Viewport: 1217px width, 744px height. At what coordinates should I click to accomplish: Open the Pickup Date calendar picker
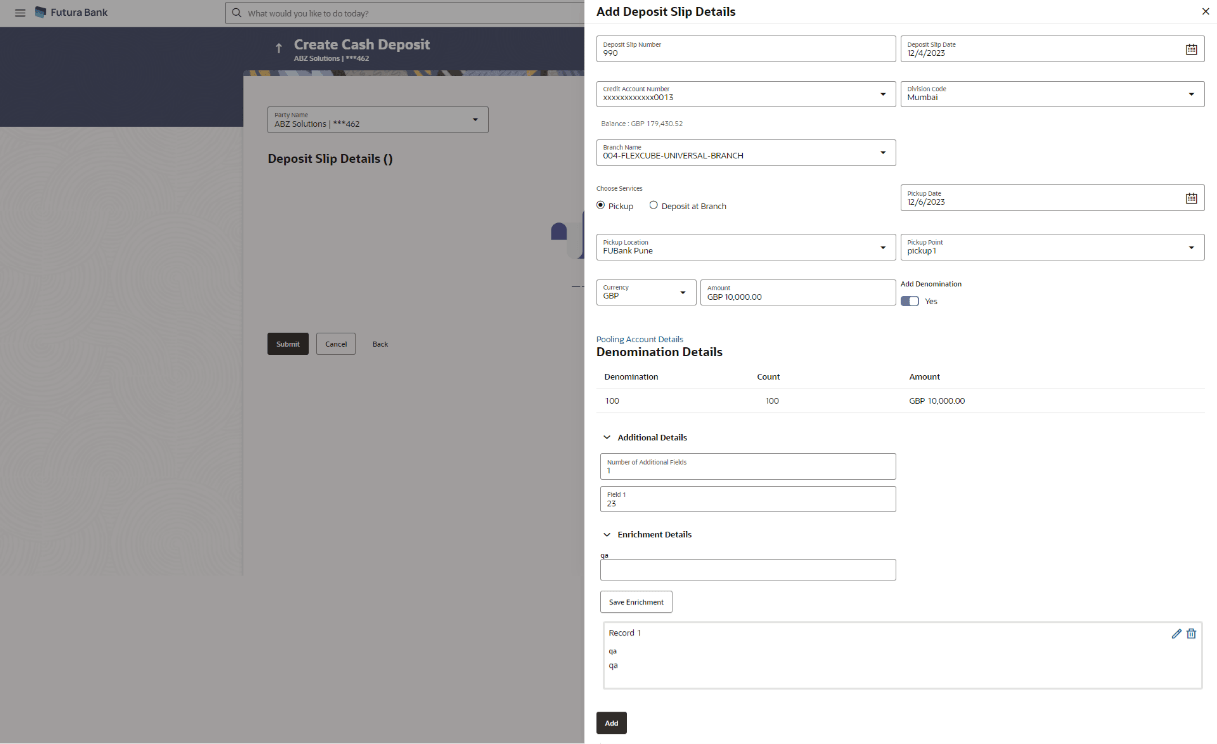1191,198
